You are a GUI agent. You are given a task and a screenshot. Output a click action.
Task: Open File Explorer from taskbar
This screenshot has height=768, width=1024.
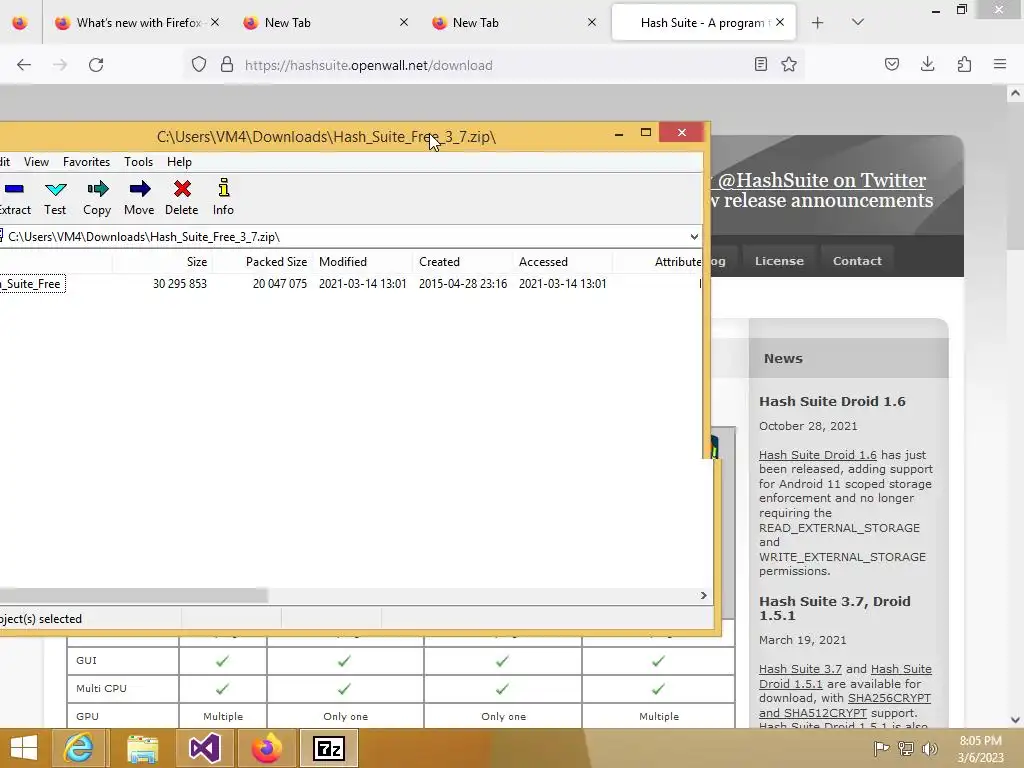142,748
